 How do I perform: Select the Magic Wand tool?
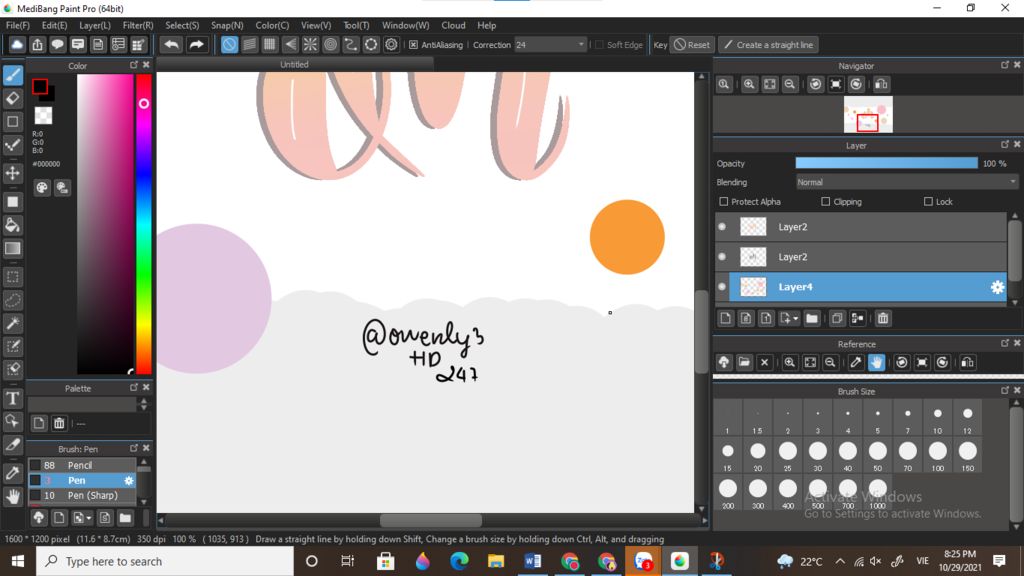tap(13, 323)
